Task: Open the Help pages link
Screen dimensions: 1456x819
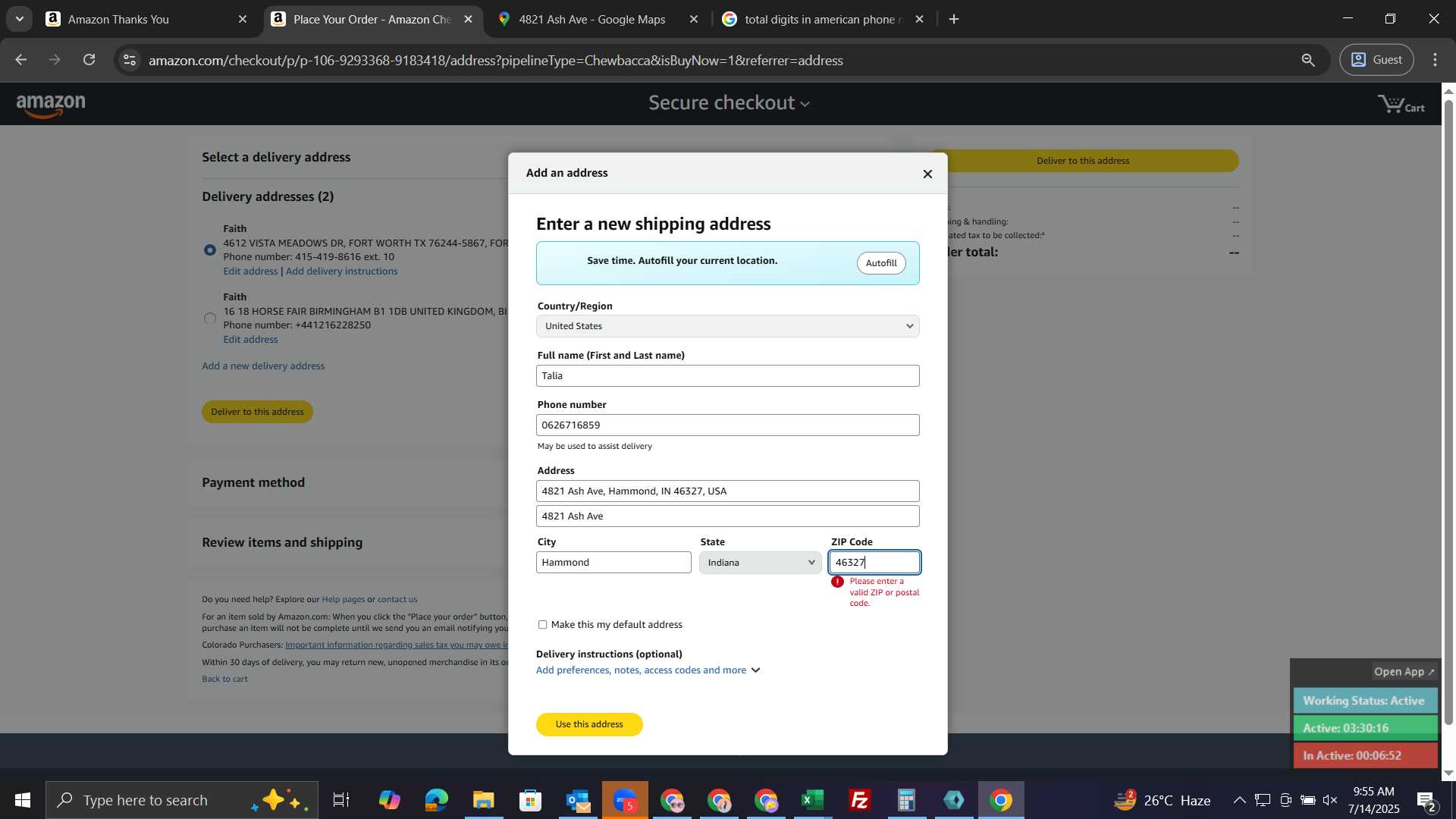Action: [x=344, y=599]
